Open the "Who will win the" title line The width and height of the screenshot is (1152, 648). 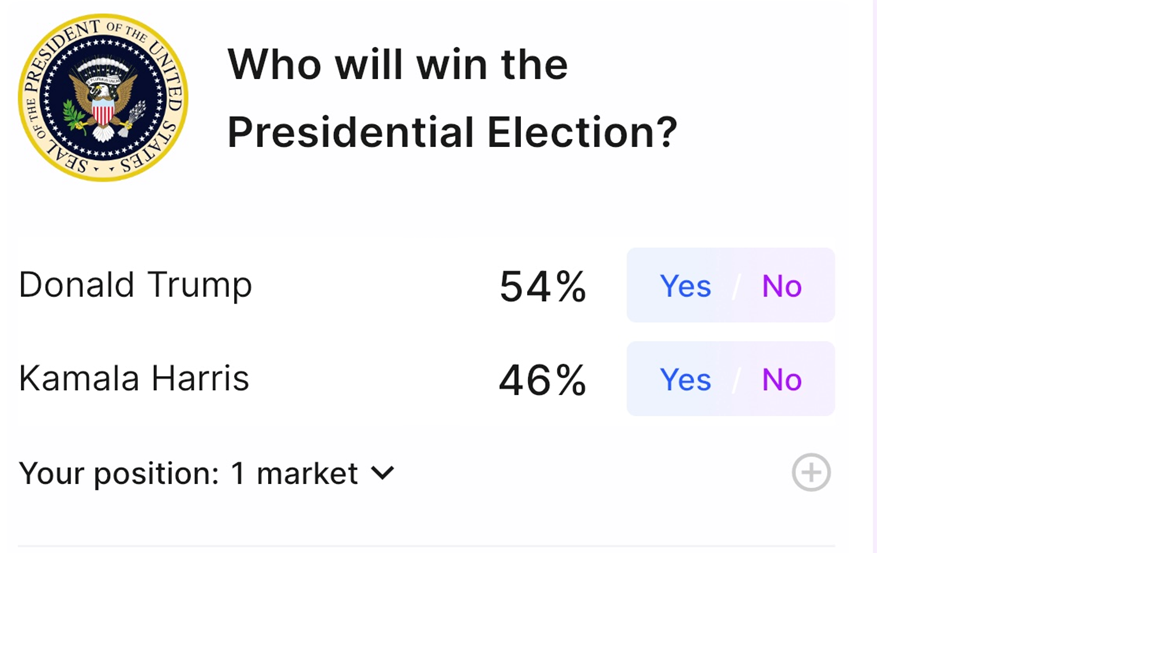(397, 65)
